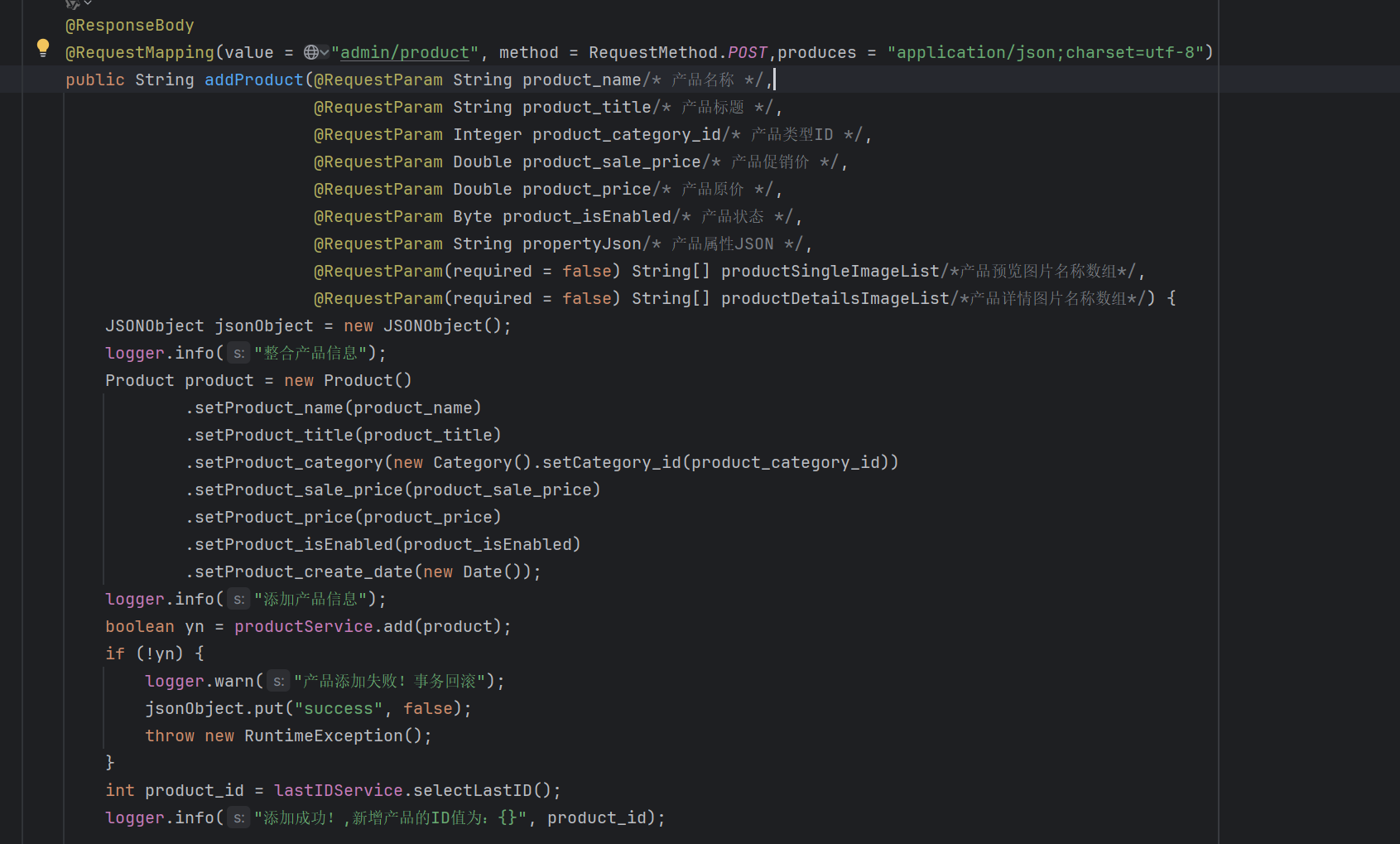Click the @RequestMapping annotation

(140, 52)
